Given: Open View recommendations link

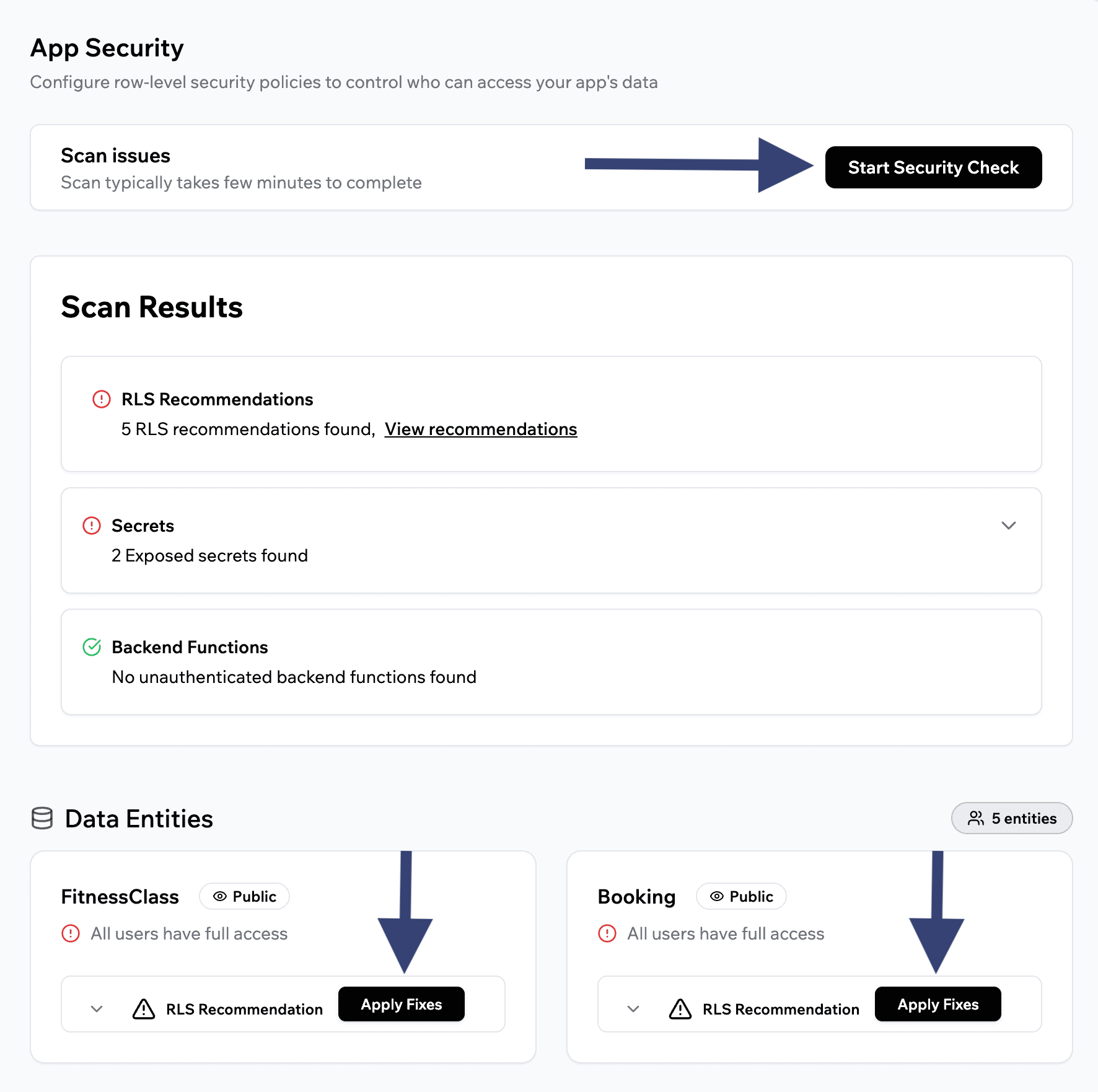Looking at the screenshot, I should 481,428.
